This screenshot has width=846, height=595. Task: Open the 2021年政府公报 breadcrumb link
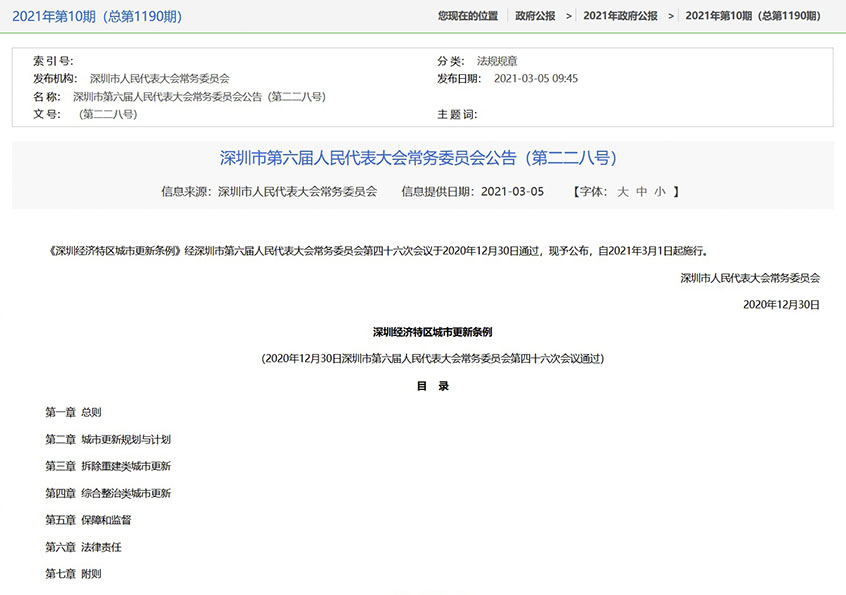point(620,16)
